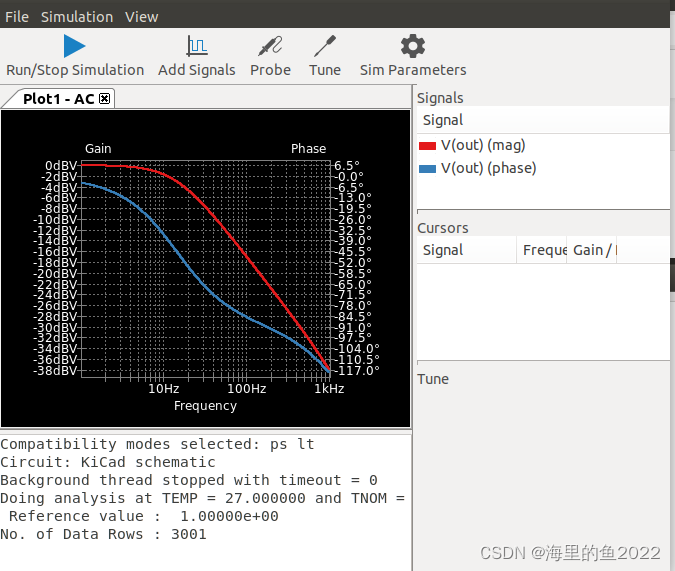Click the 'Background thread stopped' console line
675x571 pixels.
(x=189, y=480)
